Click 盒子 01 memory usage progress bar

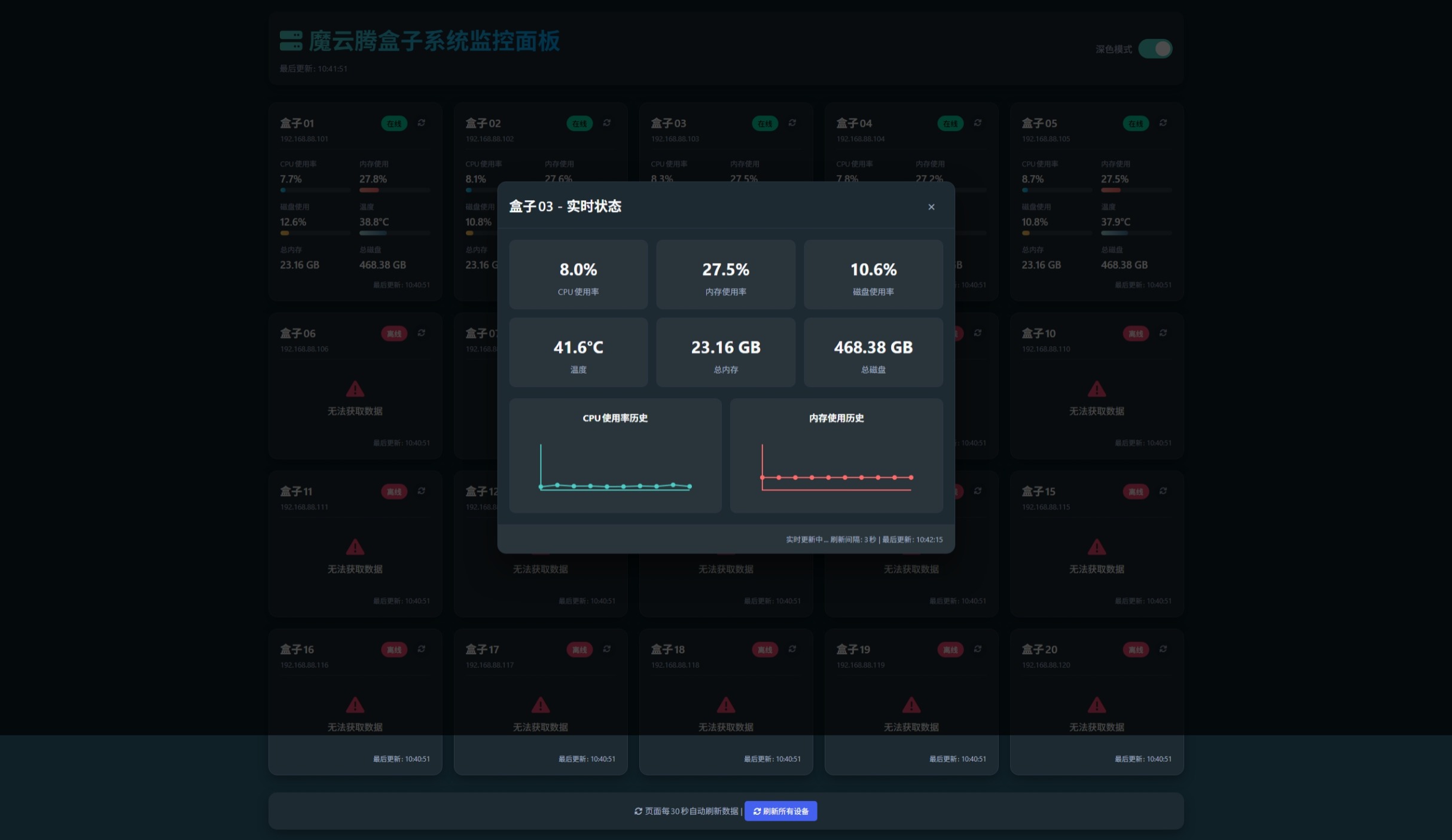[x=394, y=190]
